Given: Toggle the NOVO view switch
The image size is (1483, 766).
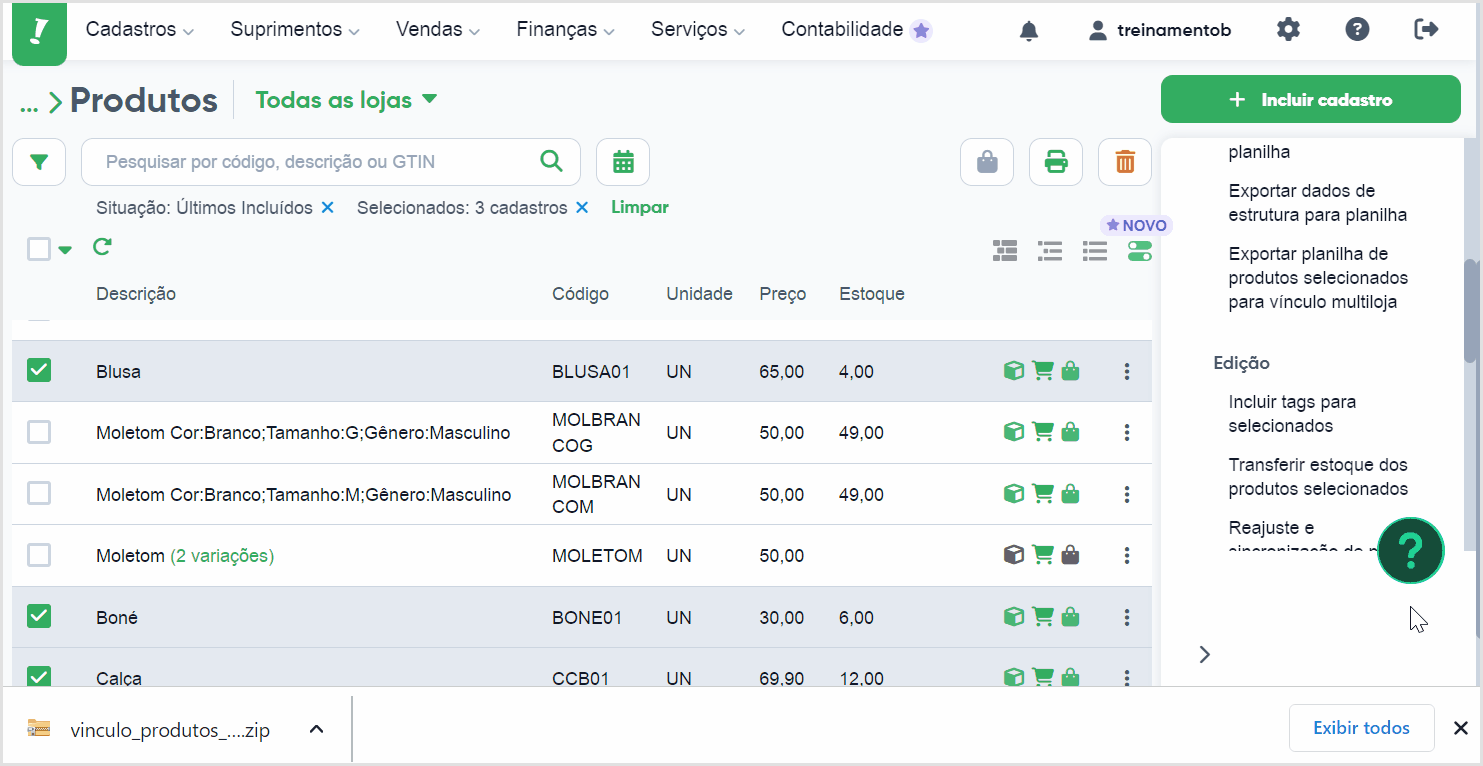Looking at the screenshot, I should 1139,250.
